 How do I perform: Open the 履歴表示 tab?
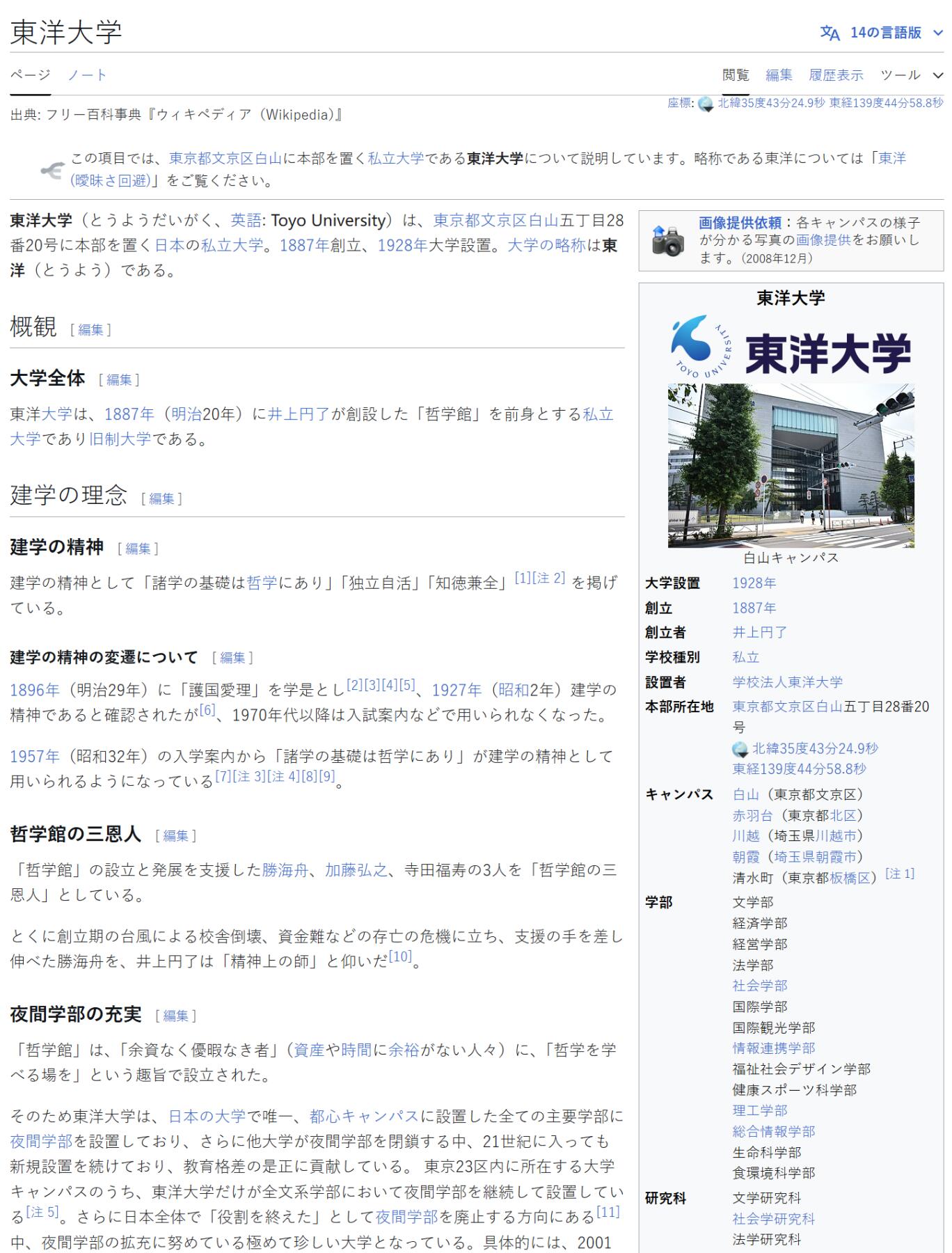[836, 75]
